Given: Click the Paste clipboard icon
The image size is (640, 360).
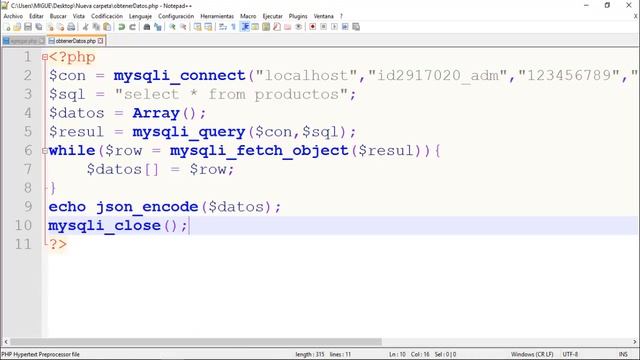Looking at the screenshot, I should click(107, 27).
